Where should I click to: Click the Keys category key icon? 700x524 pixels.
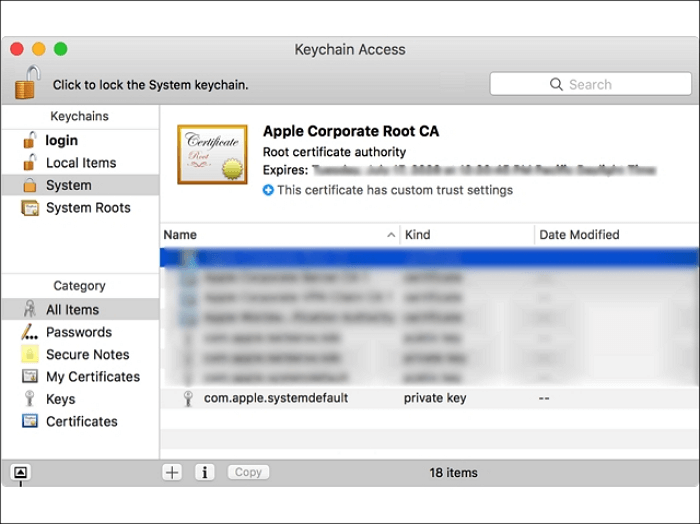click(x=29, y=399)
